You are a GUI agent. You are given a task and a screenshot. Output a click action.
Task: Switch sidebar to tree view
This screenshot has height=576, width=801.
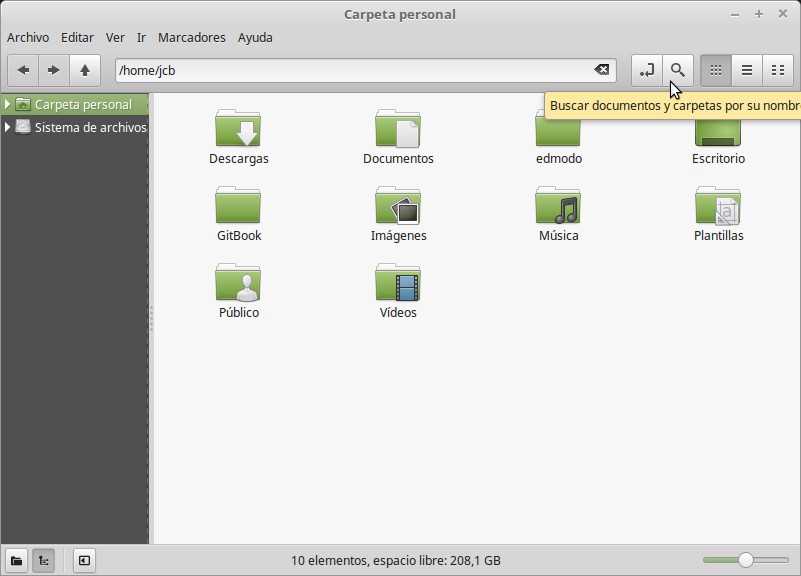tap(43, 560)
